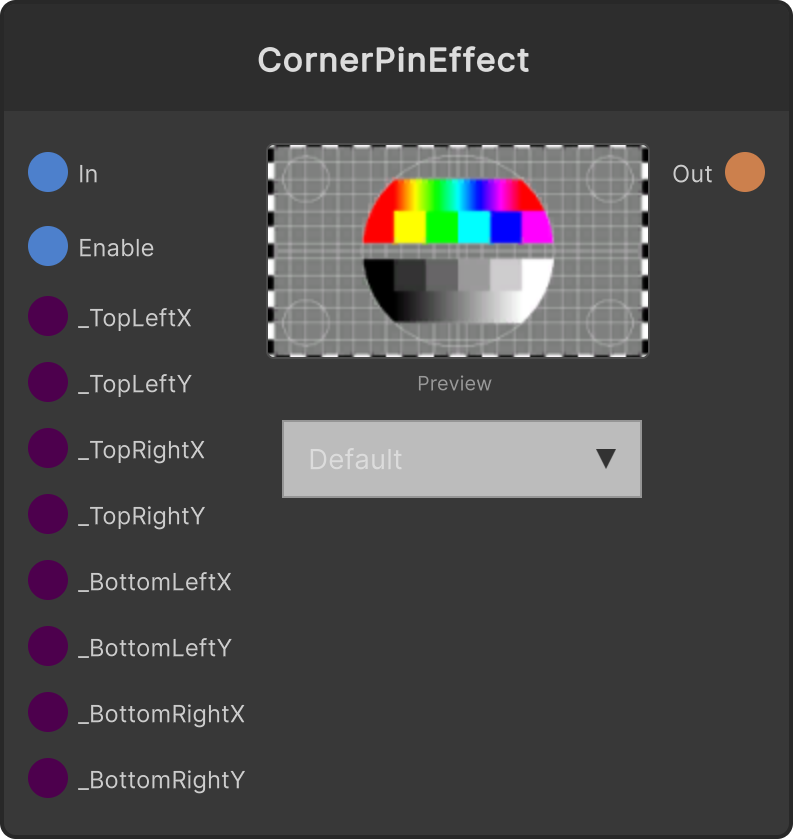Click the _TopRightX label text
Screen dimensions: 793x839
pyautogui.click(x=141, y=450)
